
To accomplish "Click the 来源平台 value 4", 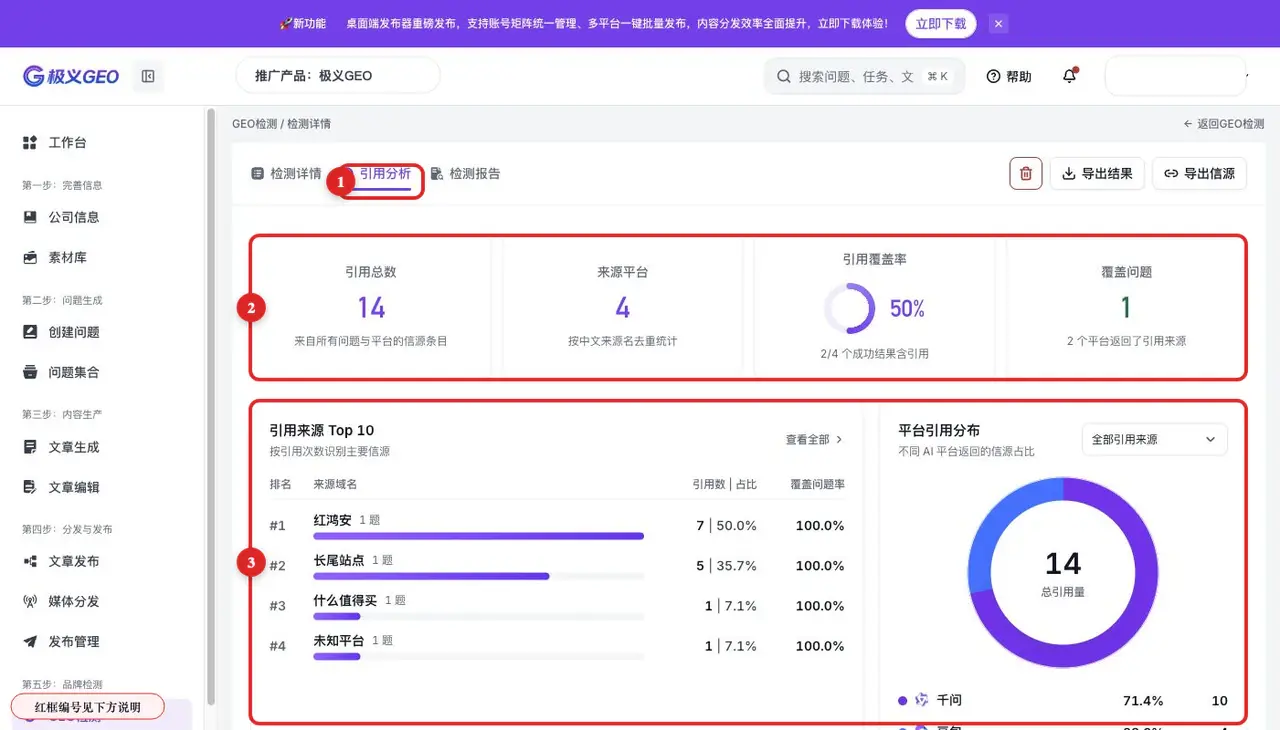I will click(622, 307).
